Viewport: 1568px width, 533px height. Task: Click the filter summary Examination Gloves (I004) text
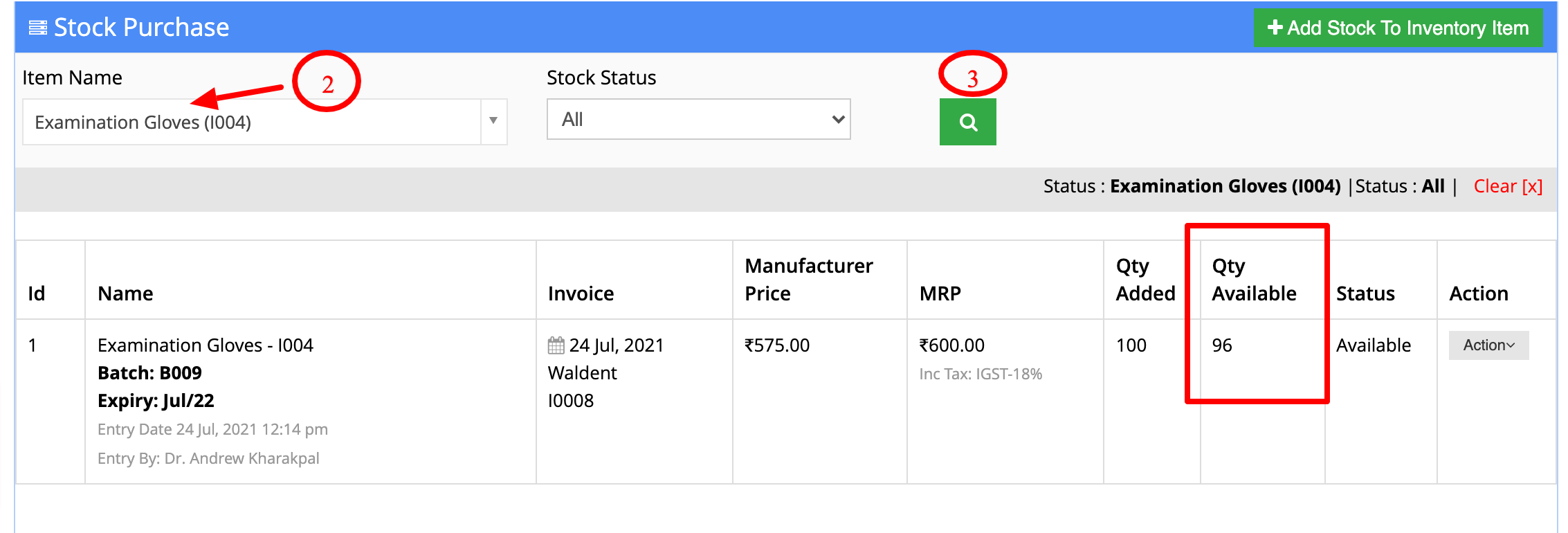coord(1225,186)
